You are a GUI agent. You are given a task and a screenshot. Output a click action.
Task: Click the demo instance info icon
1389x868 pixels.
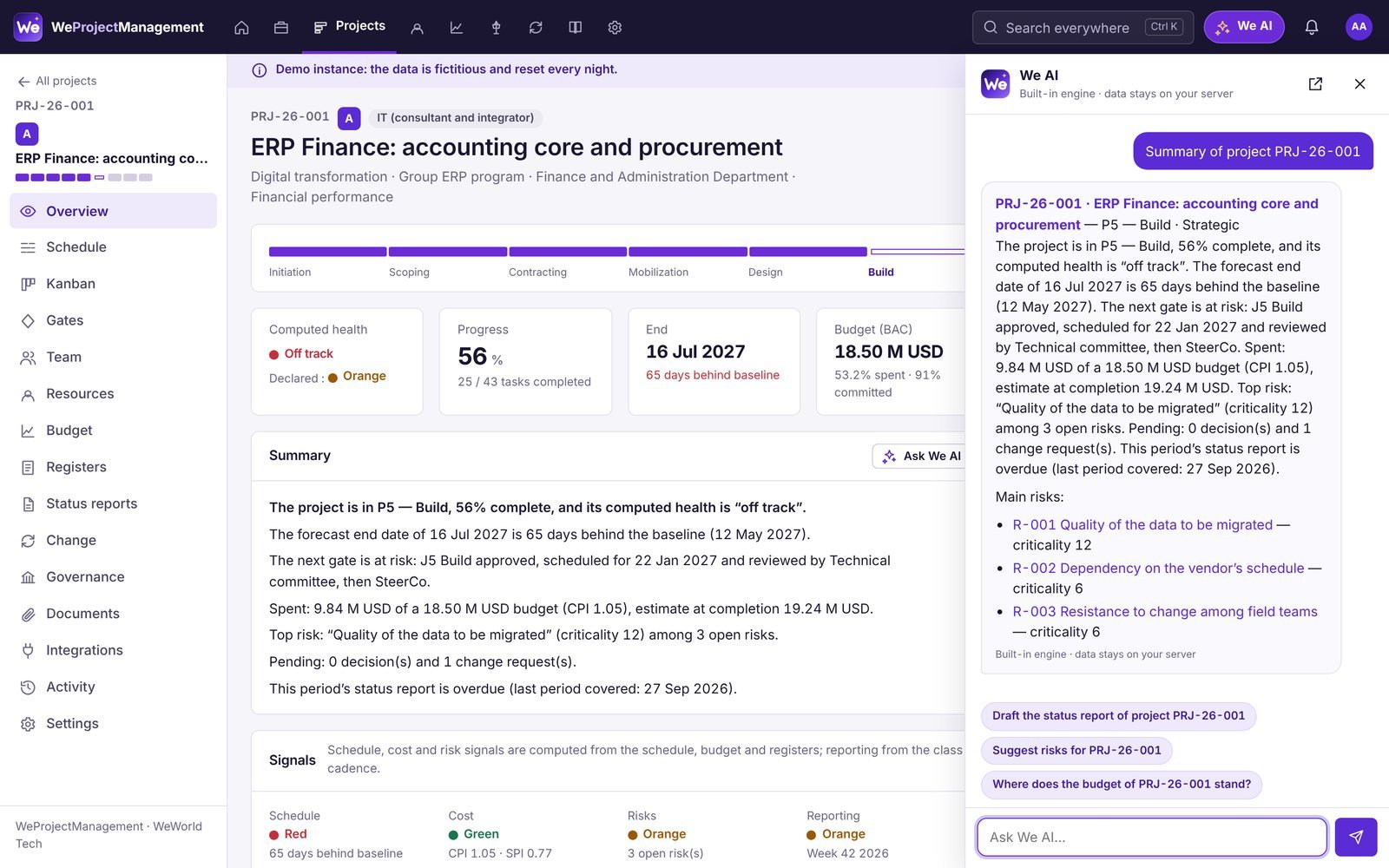(x=259, y=70)
